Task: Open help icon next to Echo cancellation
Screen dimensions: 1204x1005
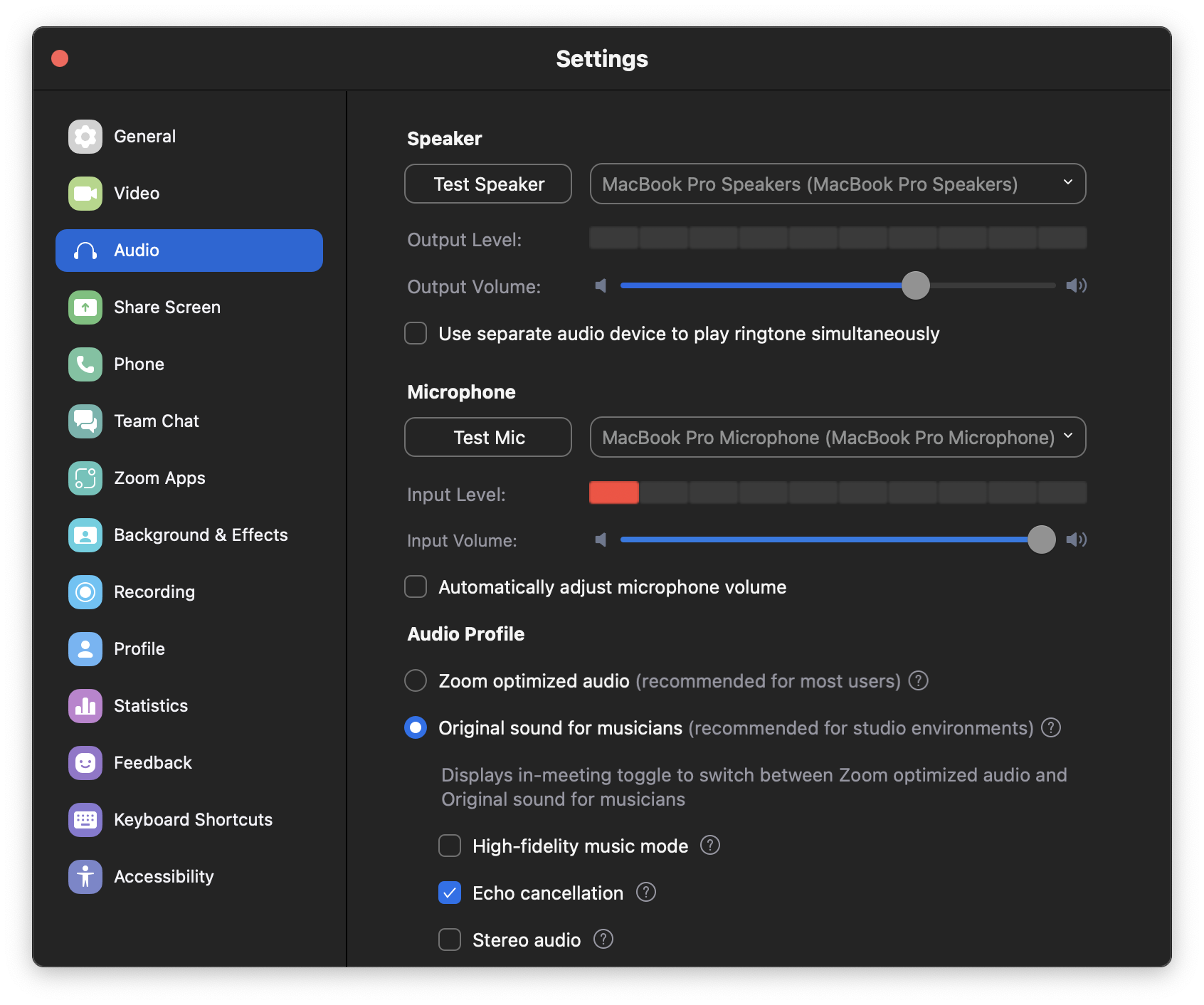Action: (646, 892)
